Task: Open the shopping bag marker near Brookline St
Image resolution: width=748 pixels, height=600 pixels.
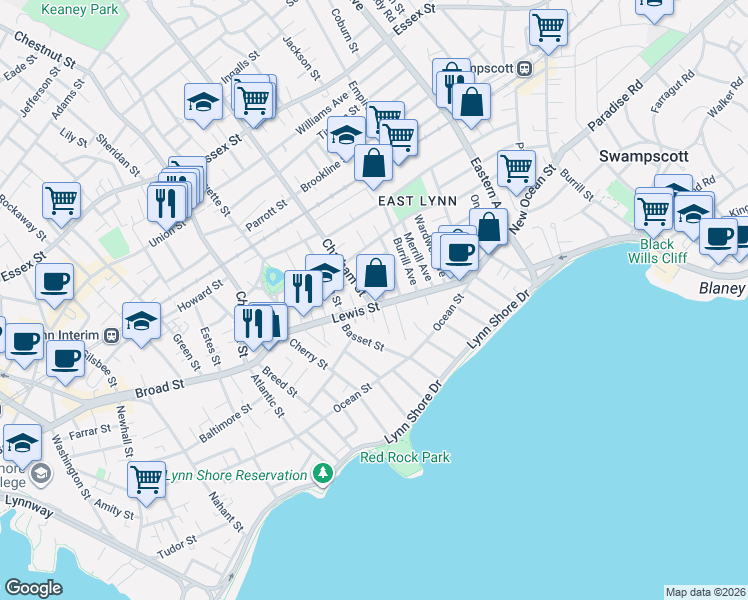Action: coord(374,166)
